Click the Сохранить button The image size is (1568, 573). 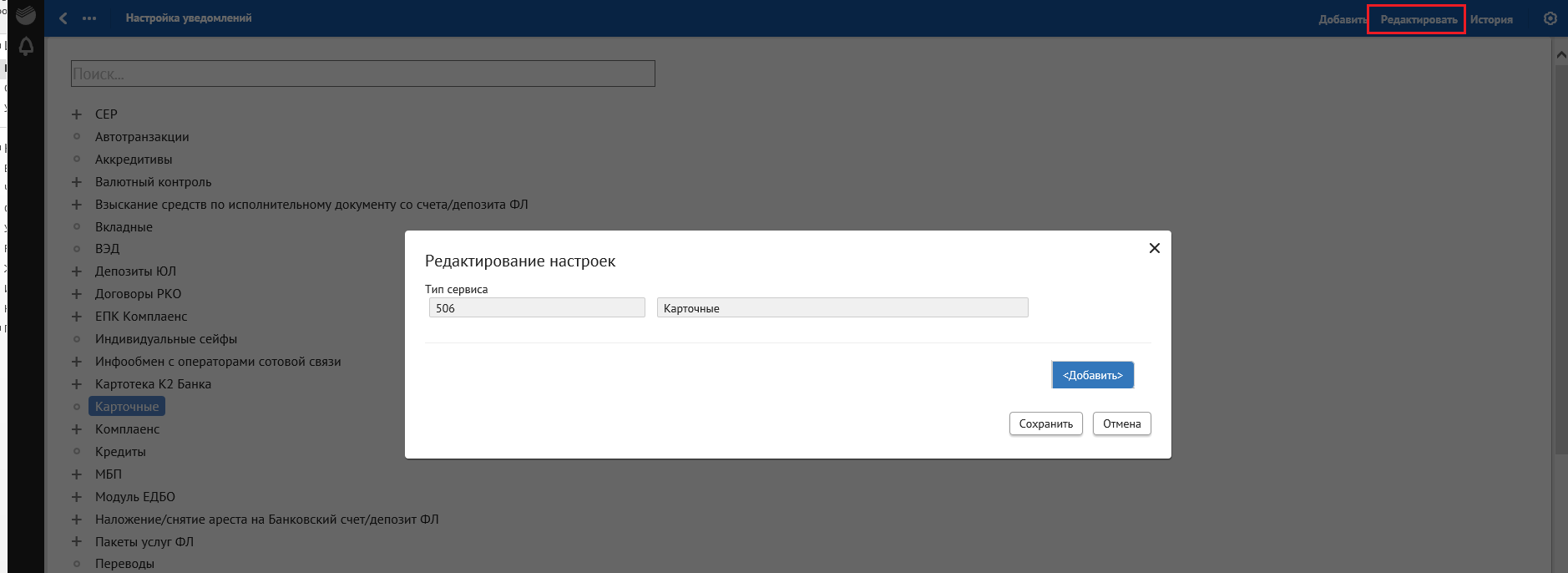[x=1045, y=423]
